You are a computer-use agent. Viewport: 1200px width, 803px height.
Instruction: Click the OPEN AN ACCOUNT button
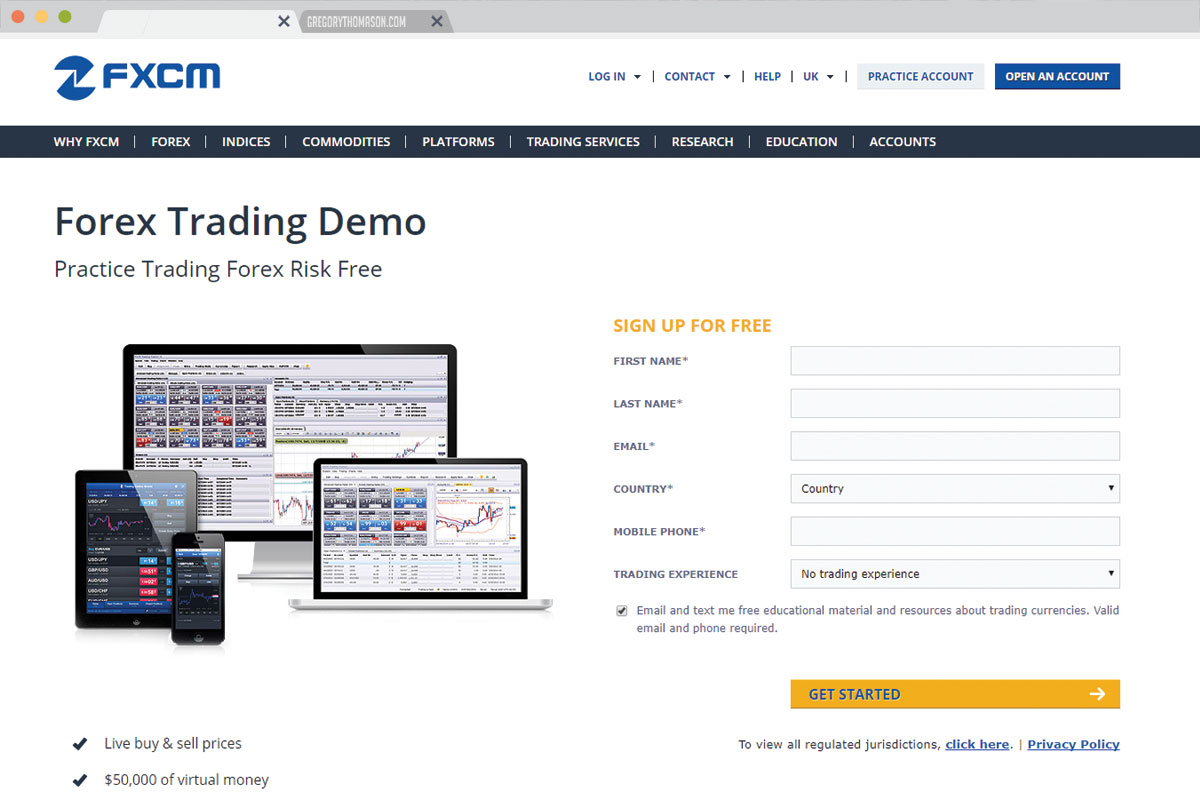1057,77
